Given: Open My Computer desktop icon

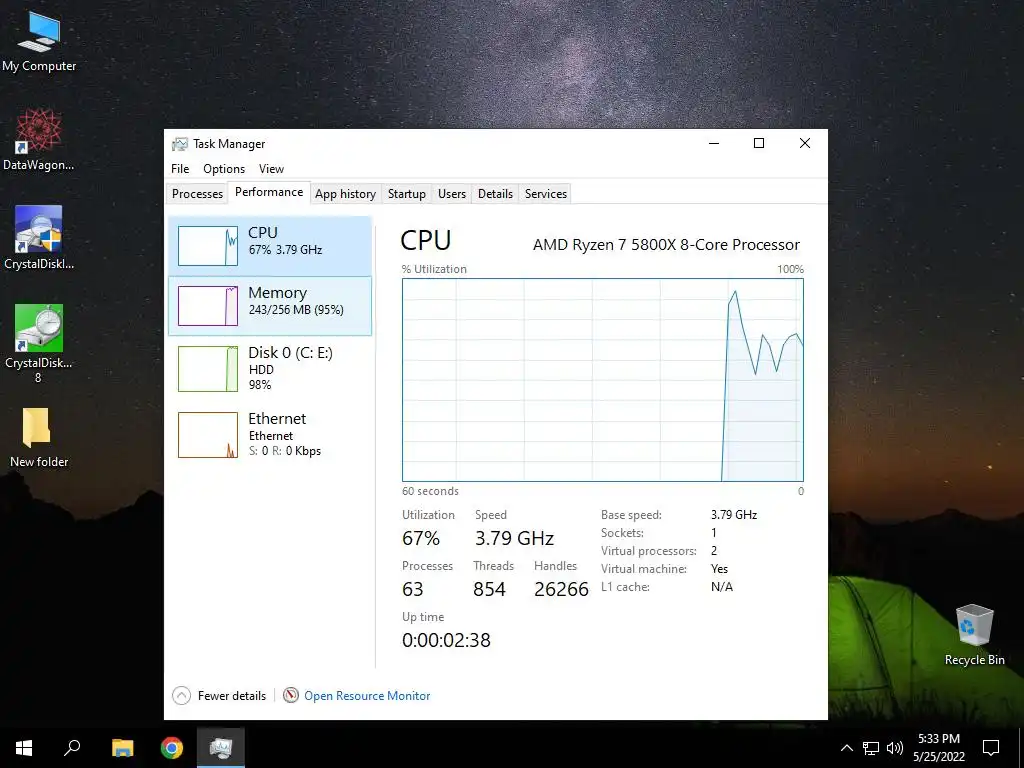Looking at the screenshot, I should (x=39, y=42).
